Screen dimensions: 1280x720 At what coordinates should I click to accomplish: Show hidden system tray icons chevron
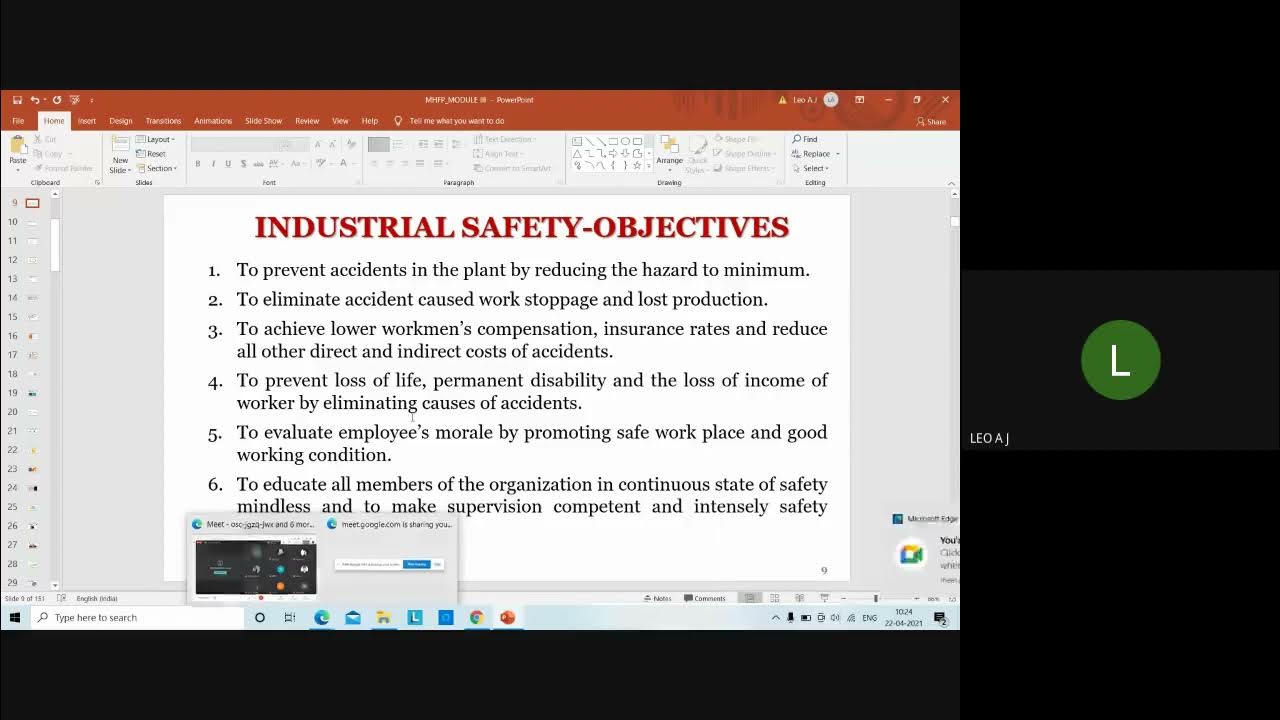point(775,618)
